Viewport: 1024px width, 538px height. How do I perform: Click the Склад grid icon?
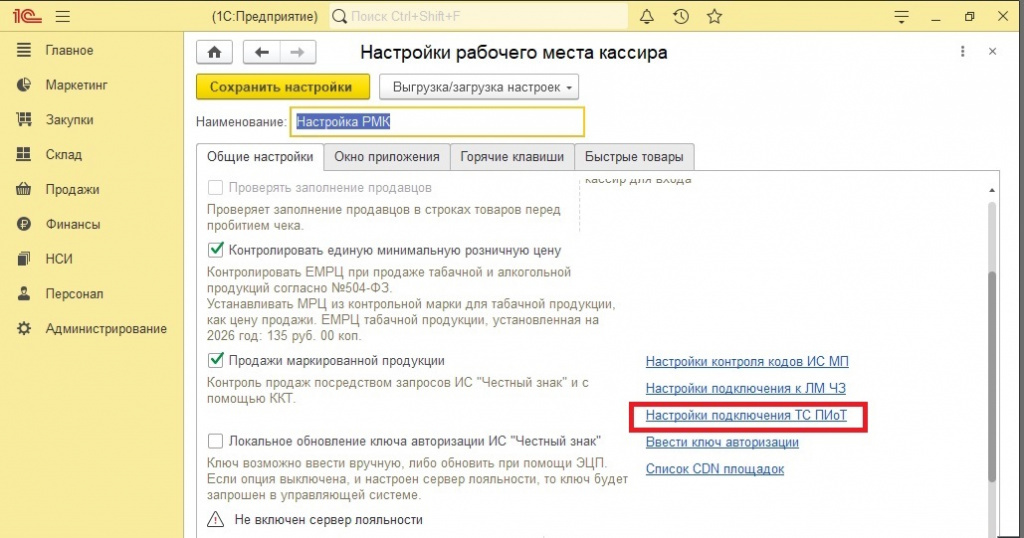tap(24, 154)
